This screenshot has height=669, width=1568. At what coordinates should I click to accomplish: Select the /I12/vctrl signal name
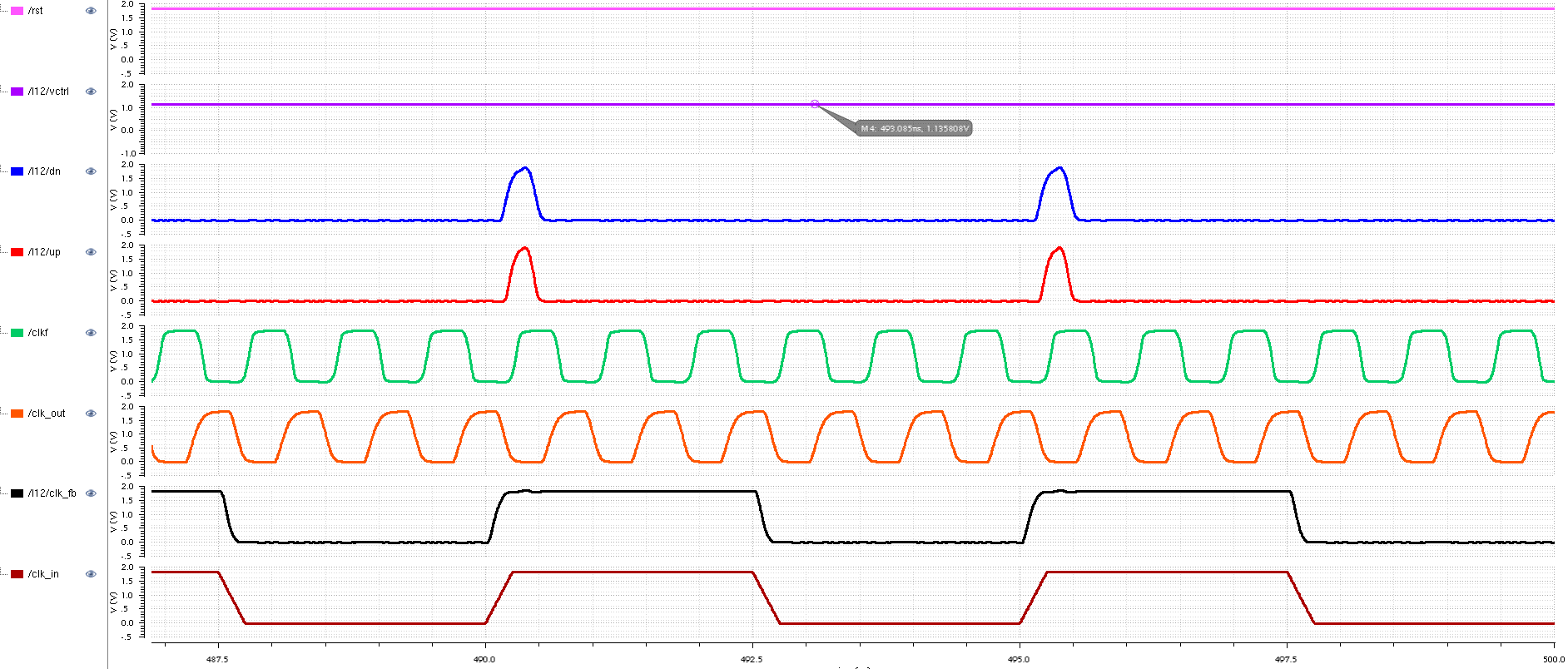point(48,92)
